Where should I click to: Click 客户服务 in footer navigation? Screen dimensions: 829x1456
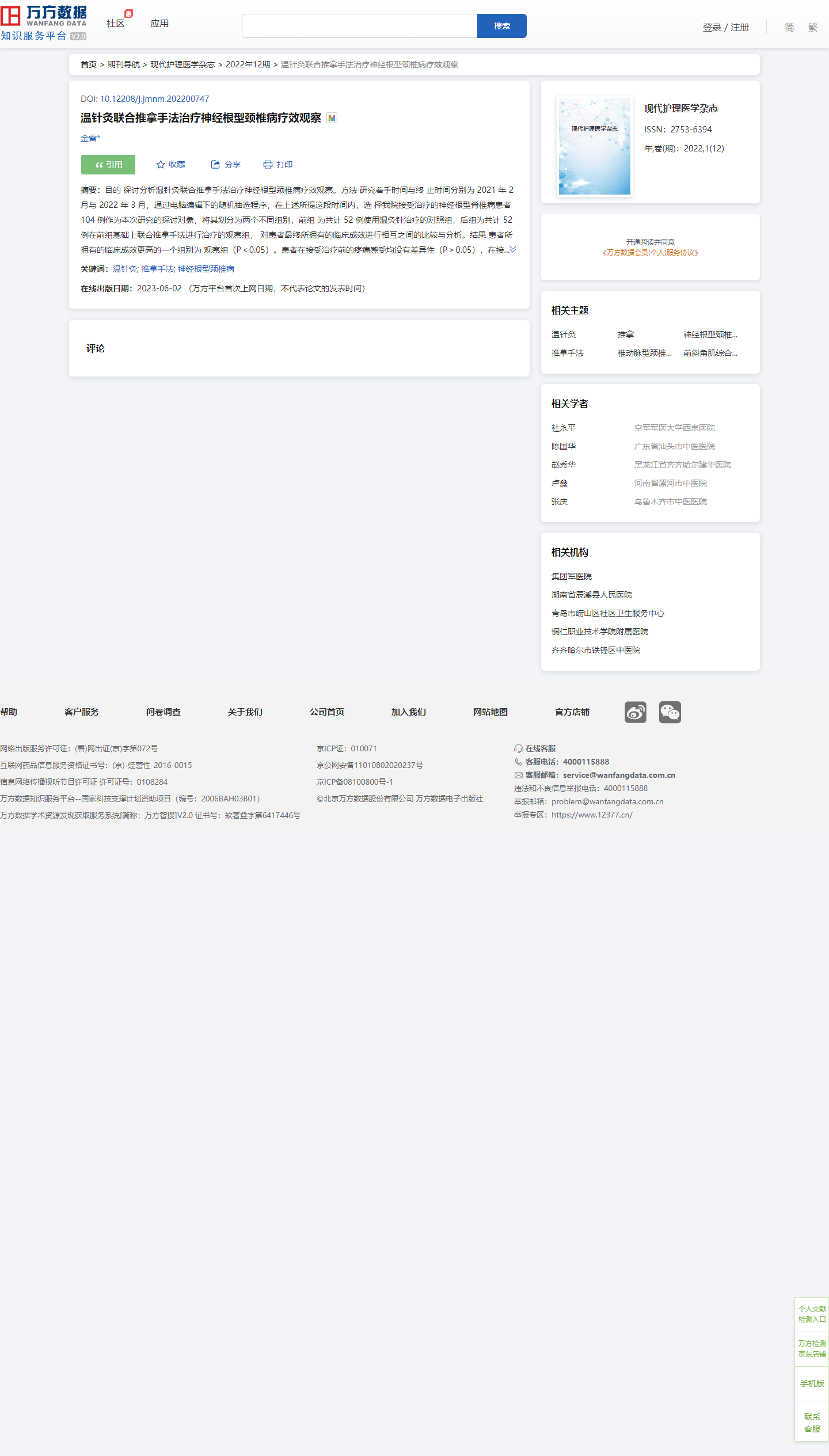click(82, 712)
